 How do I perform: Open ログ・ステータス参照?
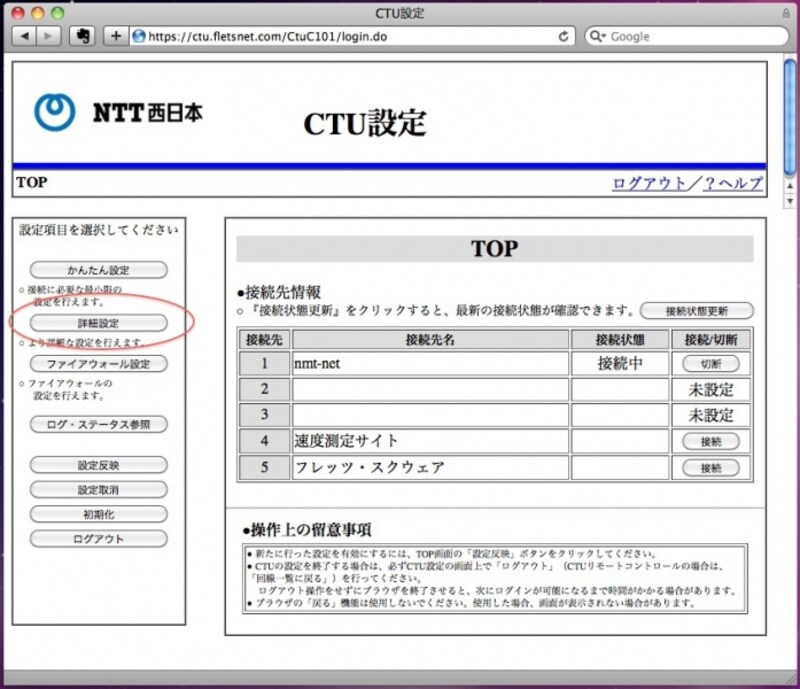(99, 424)
